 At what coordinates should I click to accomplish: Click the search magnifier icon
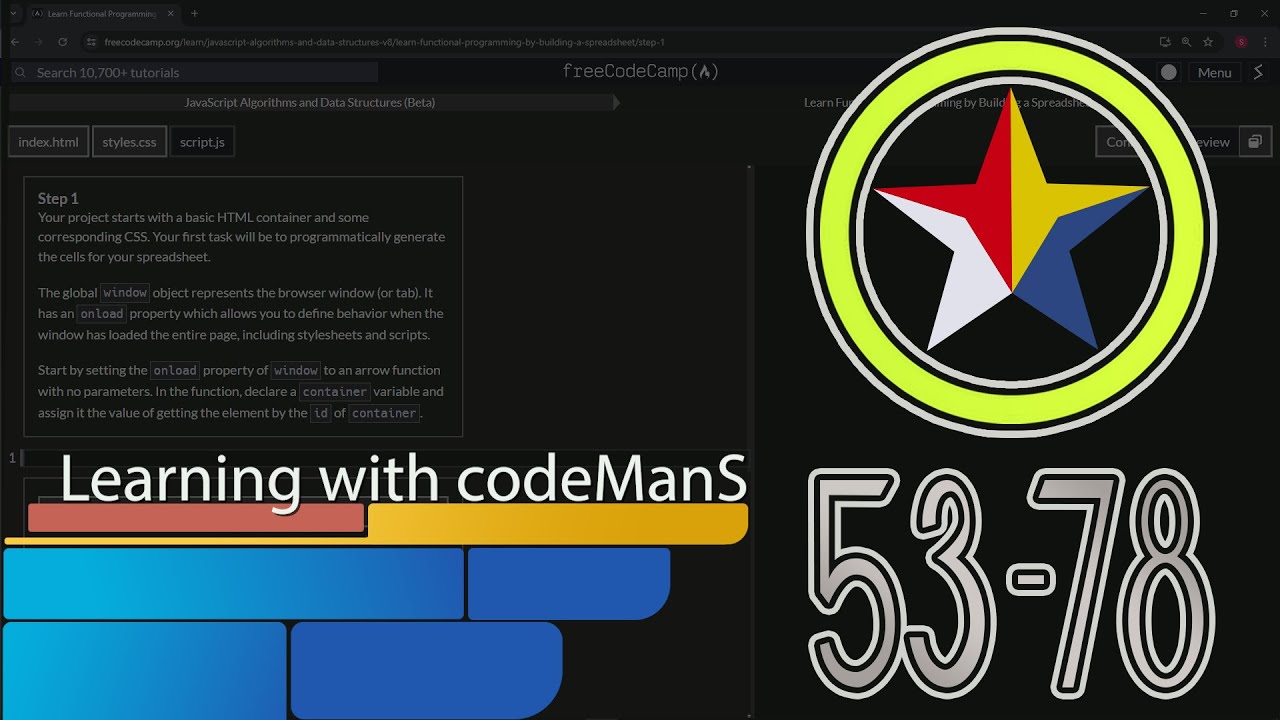click(21, 72)
